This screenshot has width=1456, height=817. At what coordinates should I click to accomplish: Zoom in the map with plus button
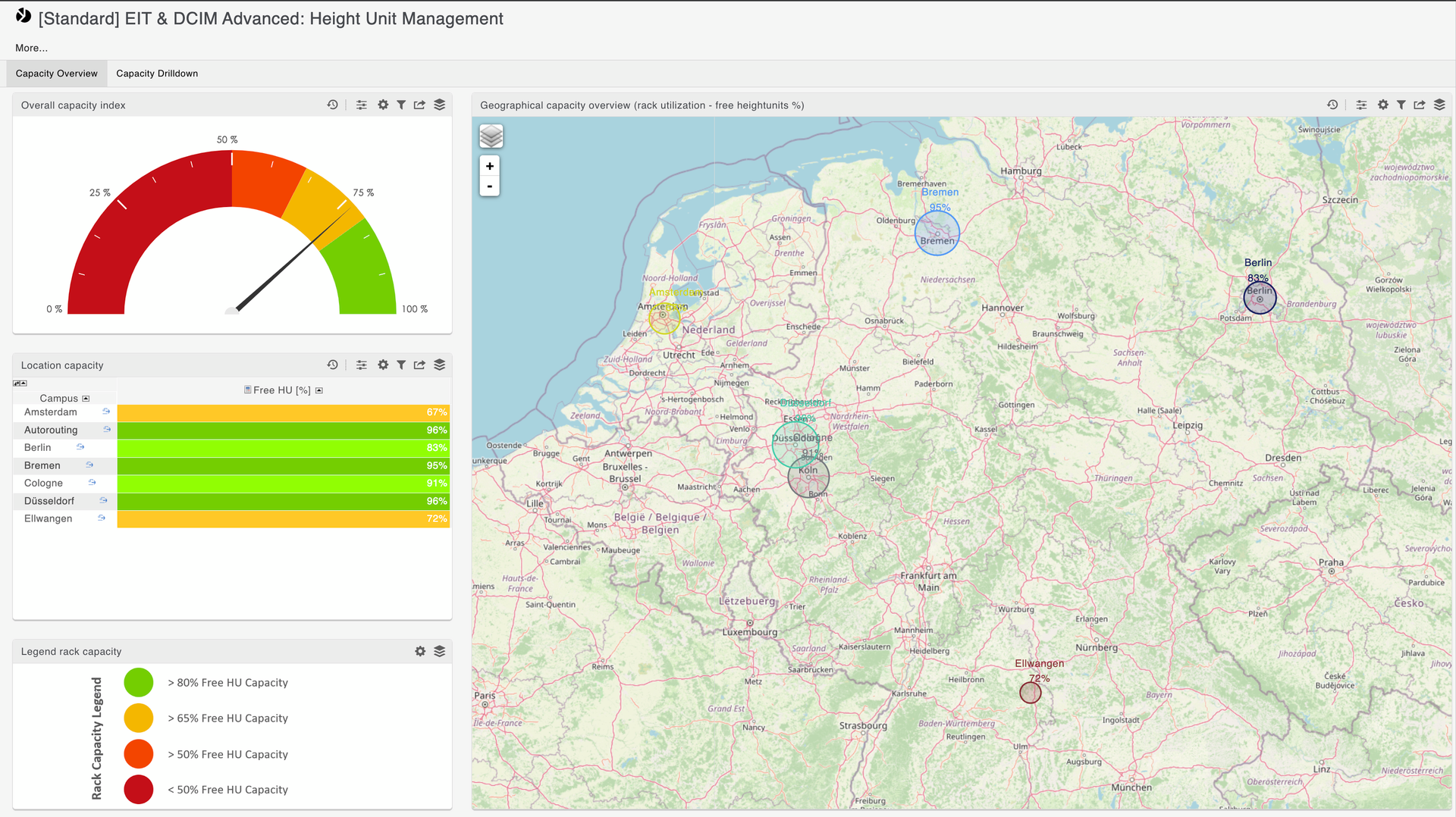pos(490,166)
